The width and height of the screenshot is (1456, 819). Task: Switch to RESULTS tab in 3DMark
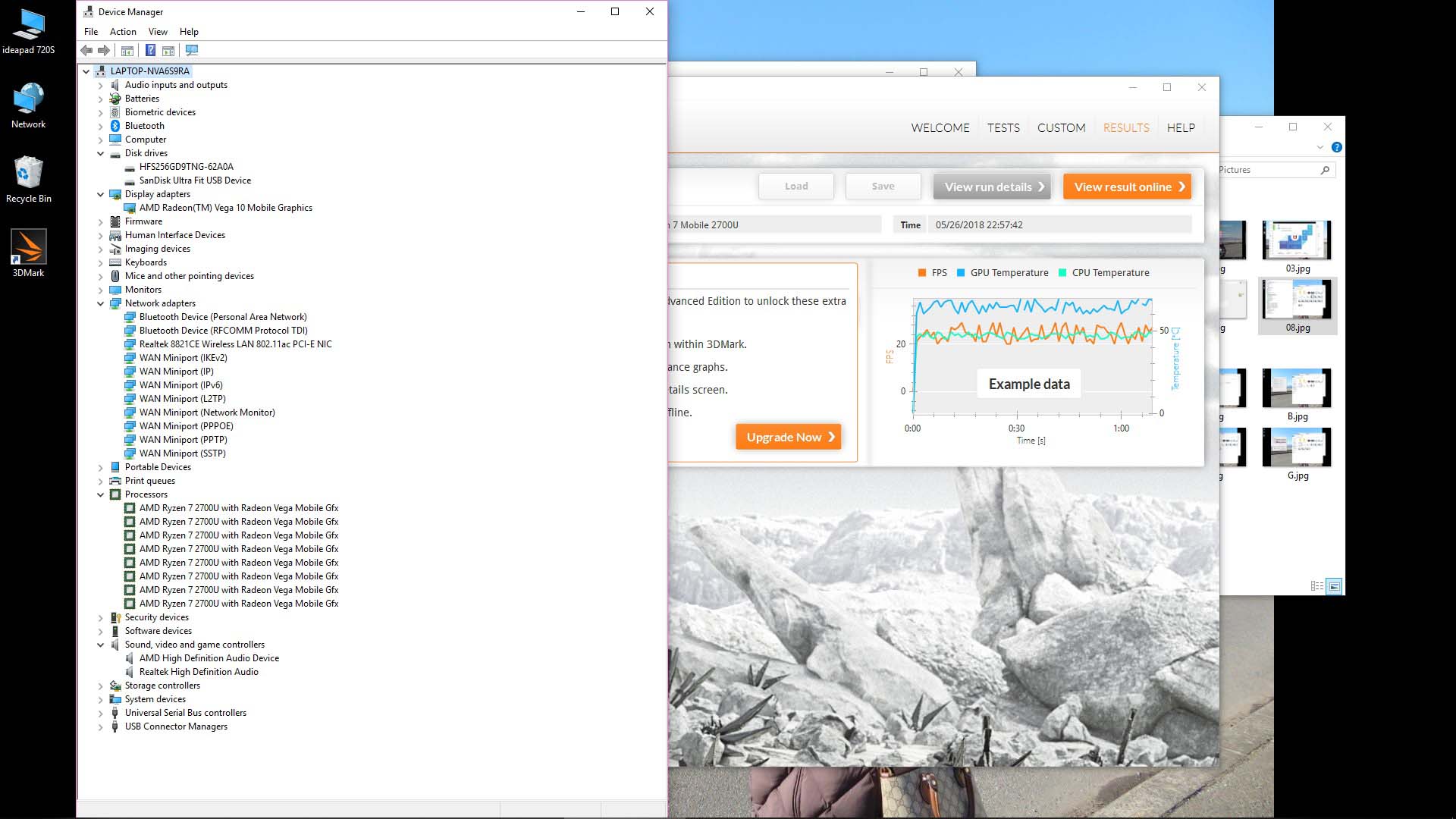coord(1126,128)
